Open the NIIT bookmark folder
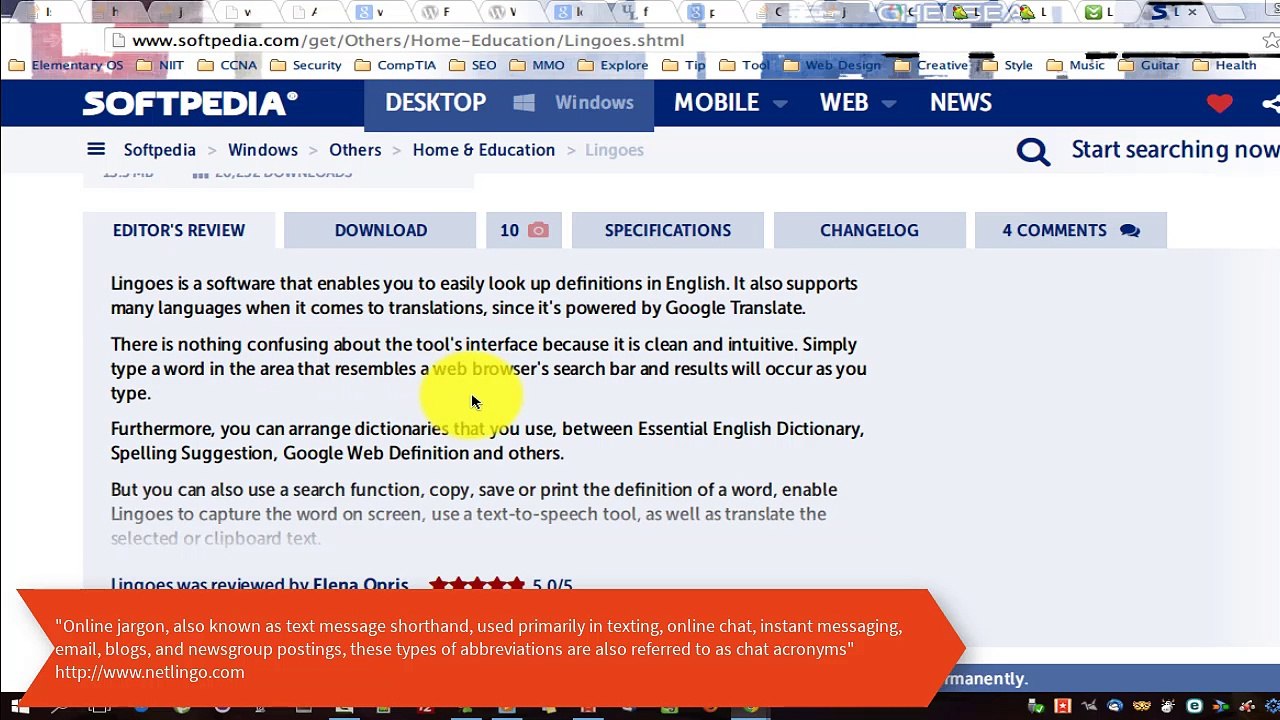The width and height of the screenshot is (1280, 720). 160,65
